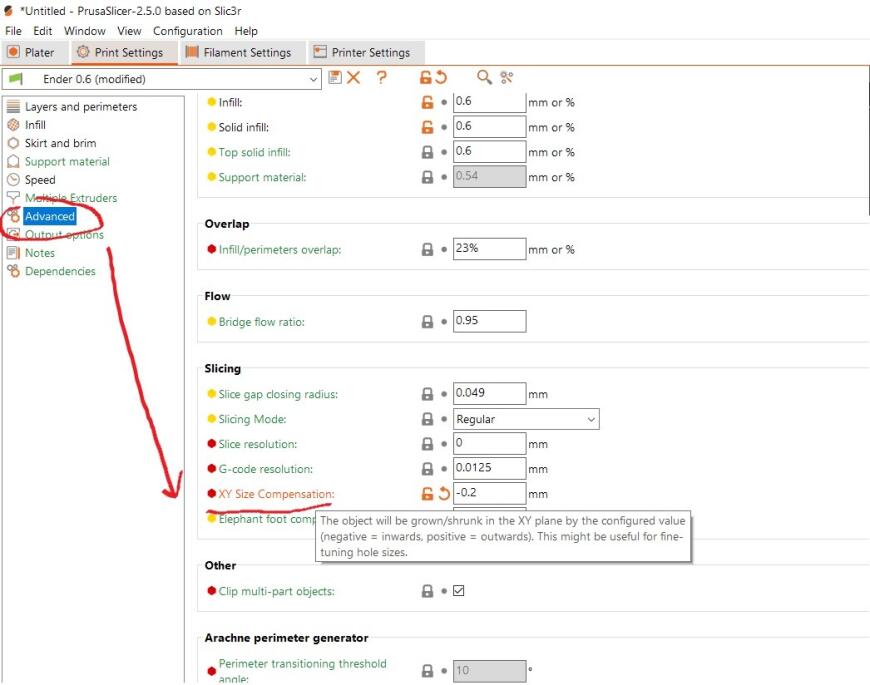Click the lock icon beside Bridge flow ratio
The width and height of the screenshot is (870, 685).
coord(427,322)
